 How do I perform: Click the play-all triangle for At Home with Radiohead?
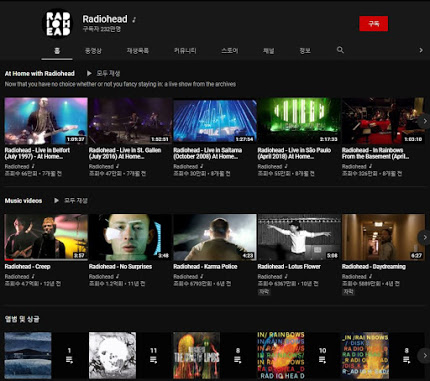[x=89, y=73]
